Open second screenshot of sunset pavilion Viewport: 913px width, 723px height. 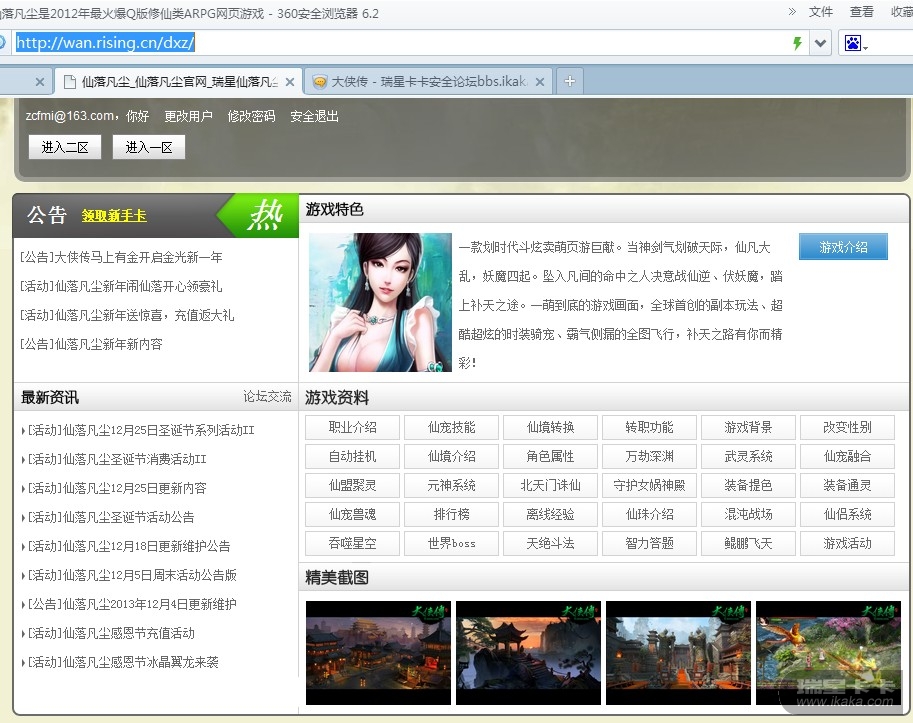528,653
